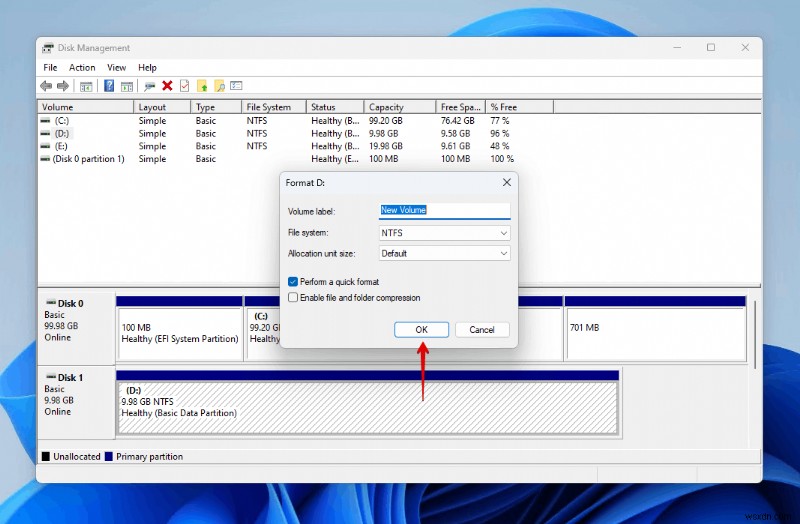Click the Back arrow in the toolbar
This screenshot has width=800, height=524.
point(46,86)
